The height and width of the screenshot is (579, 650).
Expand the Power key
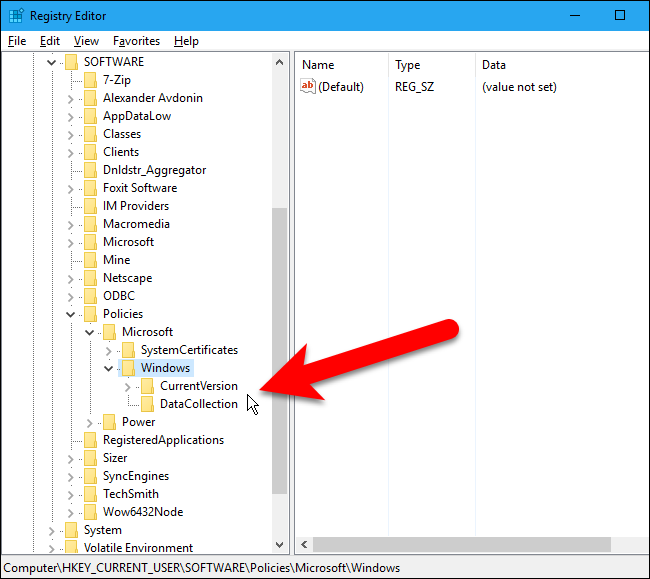click(90, 423)
